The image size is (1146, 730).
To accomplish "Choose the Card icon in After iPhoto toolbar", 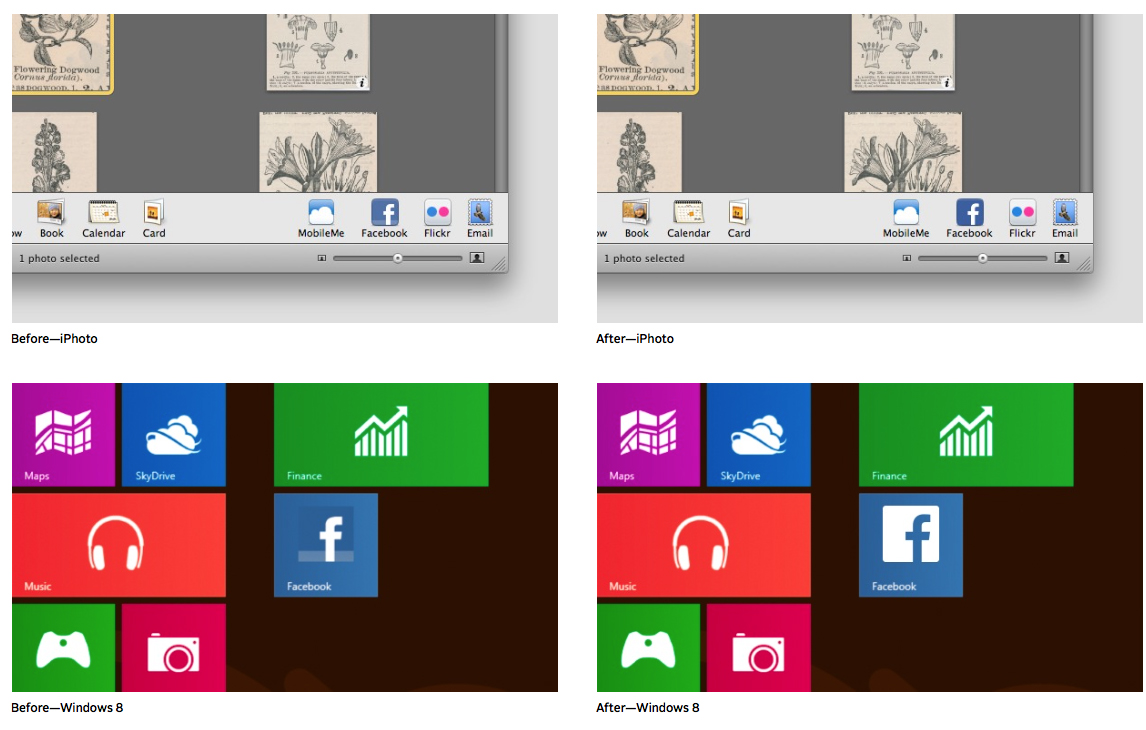I will (738, 213).
